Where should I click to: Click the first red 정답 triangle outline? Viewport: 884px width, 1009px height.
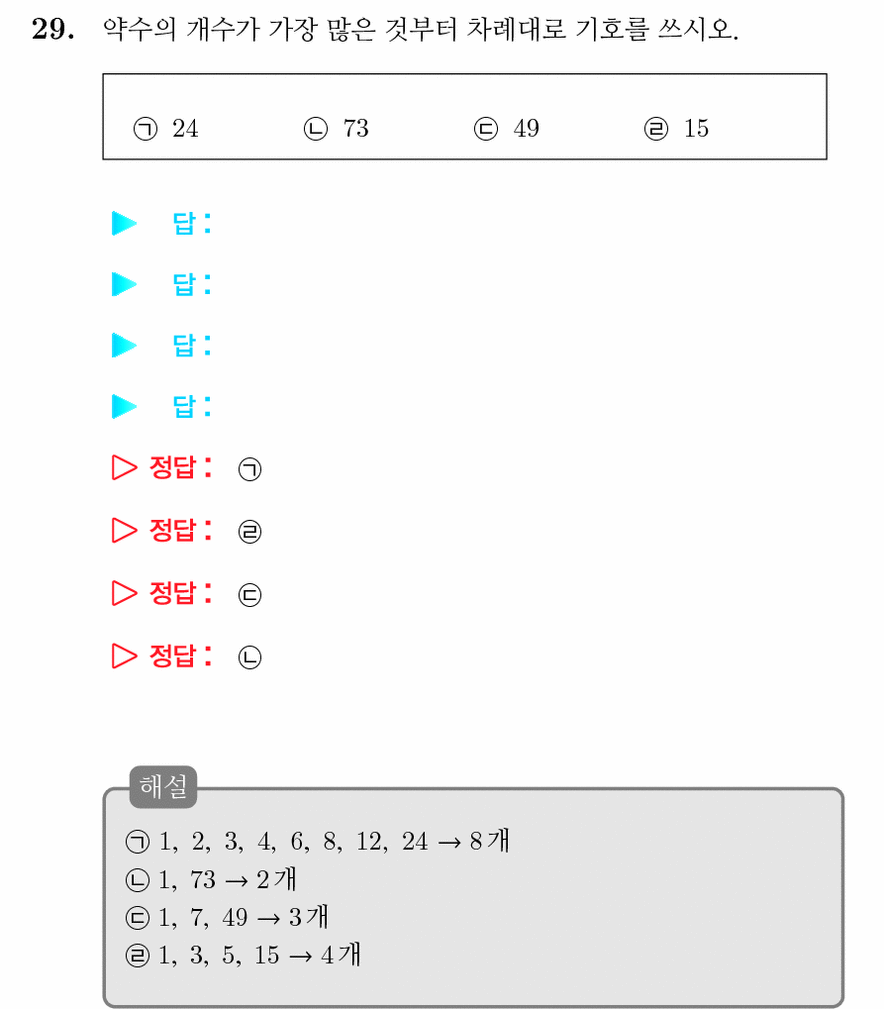click(124, 468)
